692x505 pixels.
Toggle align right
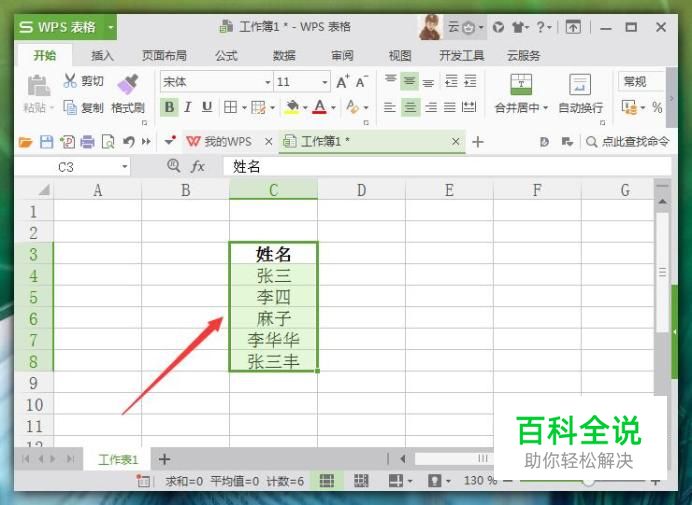(431, 107)
